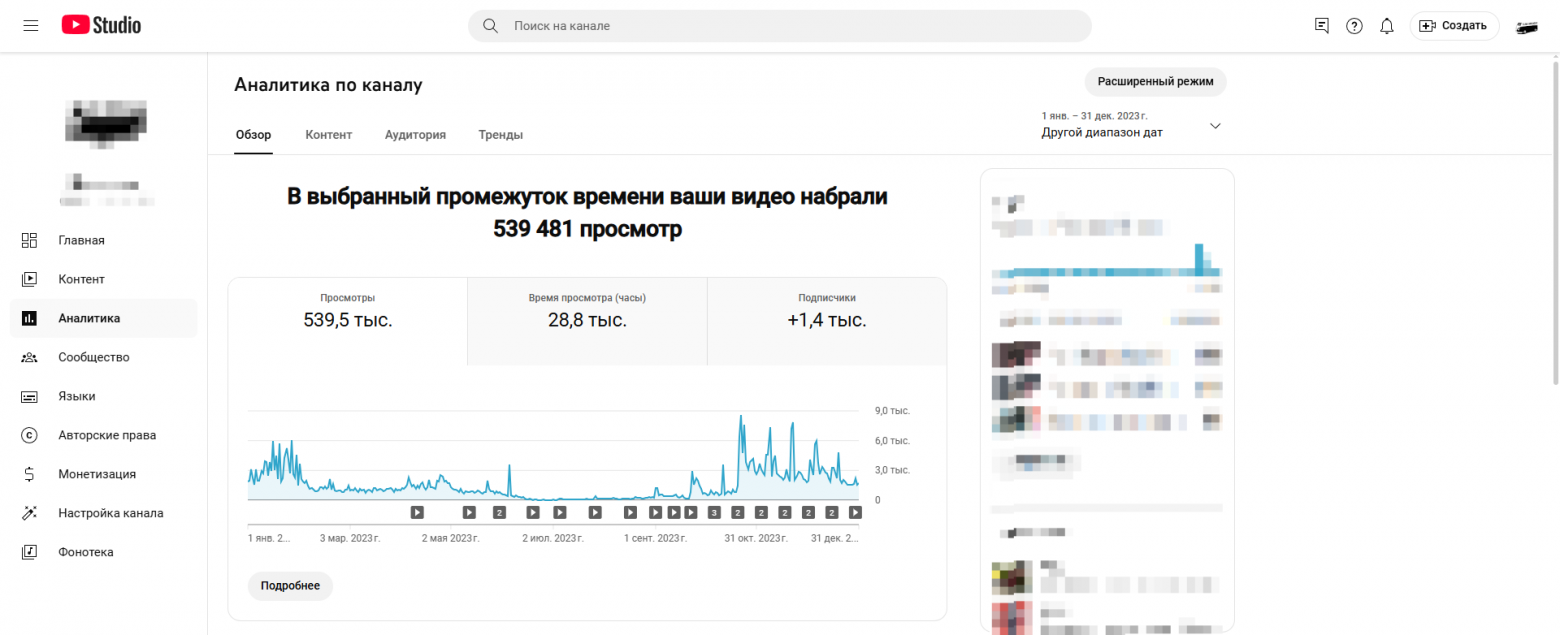Click the marker labelled 2 before 2 июл. 2023
The width and height of the screenshot is (1560, 635).
coord(498,512)
